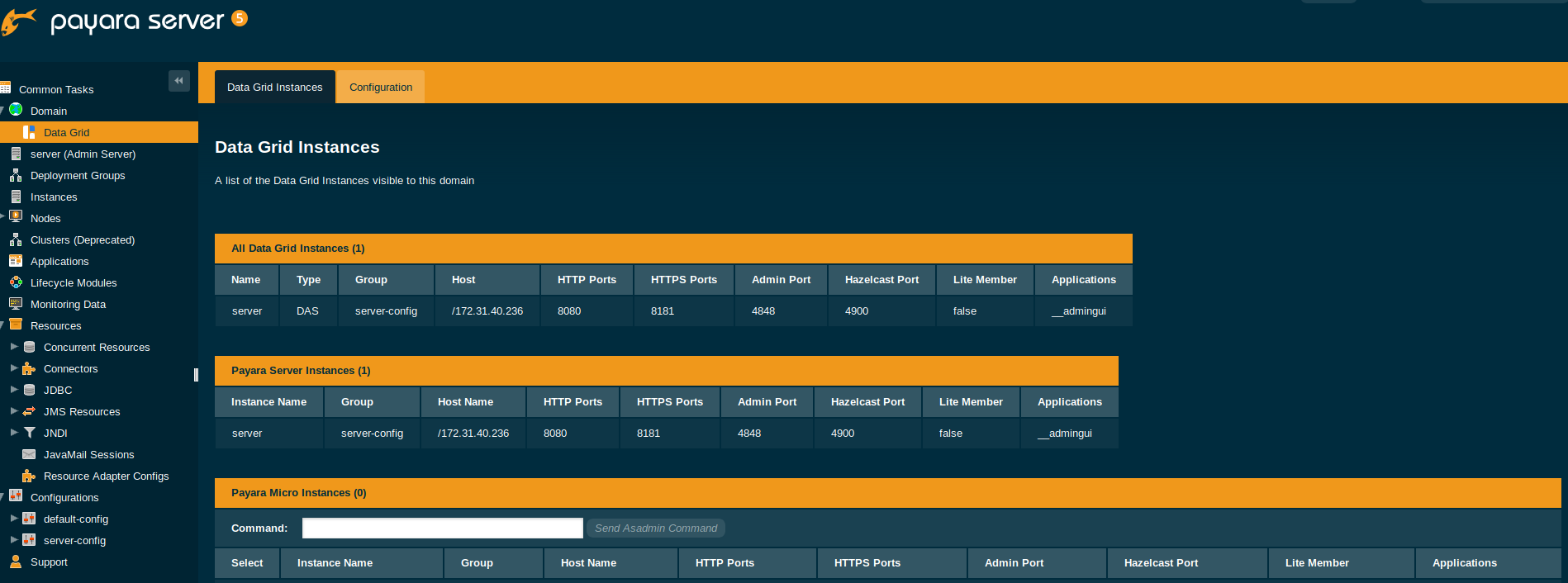Sort All Data Grid Instances by Name

click(x=246, y=280)
